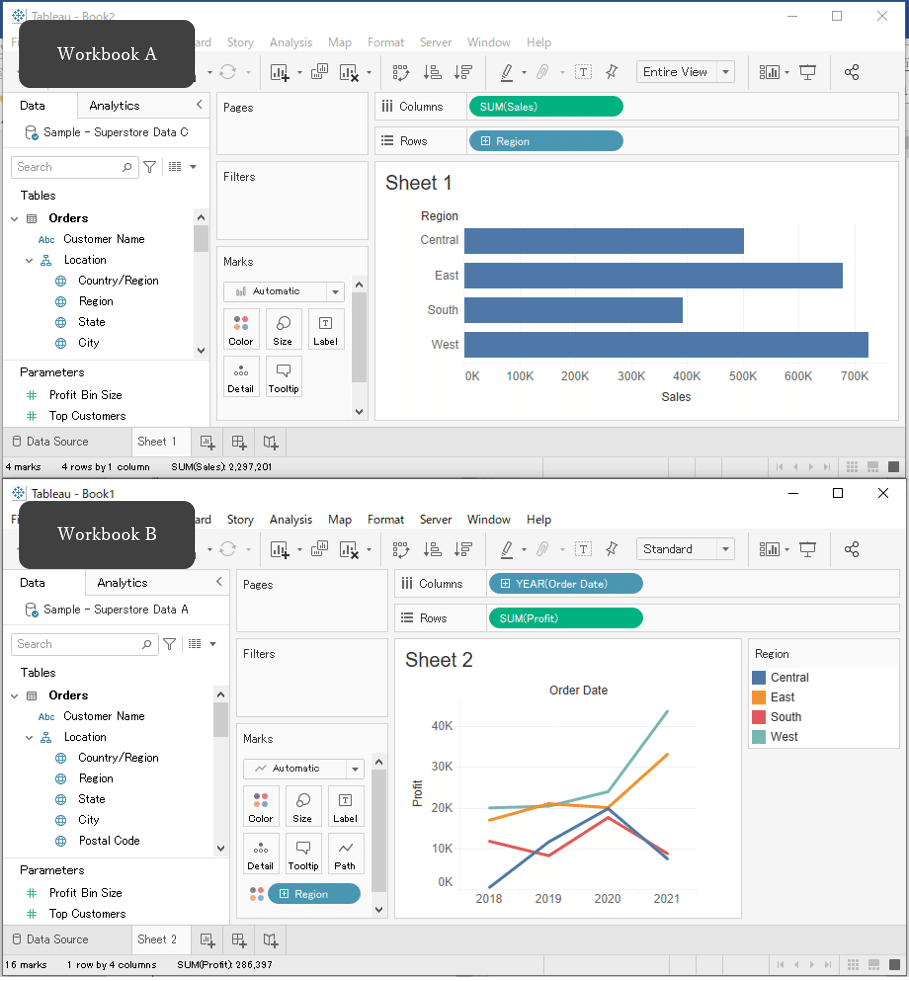Click Share icon in Workbook A toolbar
Screen dimensions: 909x981
851,72
